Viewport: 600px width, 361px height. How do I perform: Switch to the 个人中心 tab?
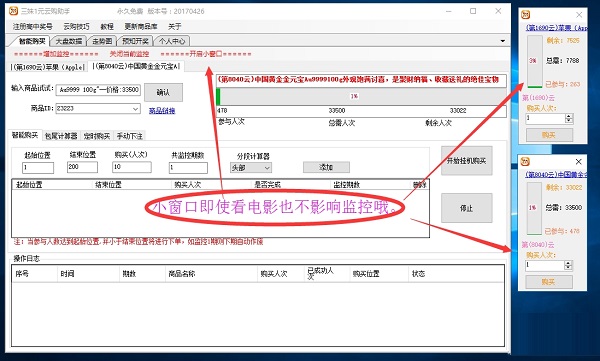coord(172,41)
